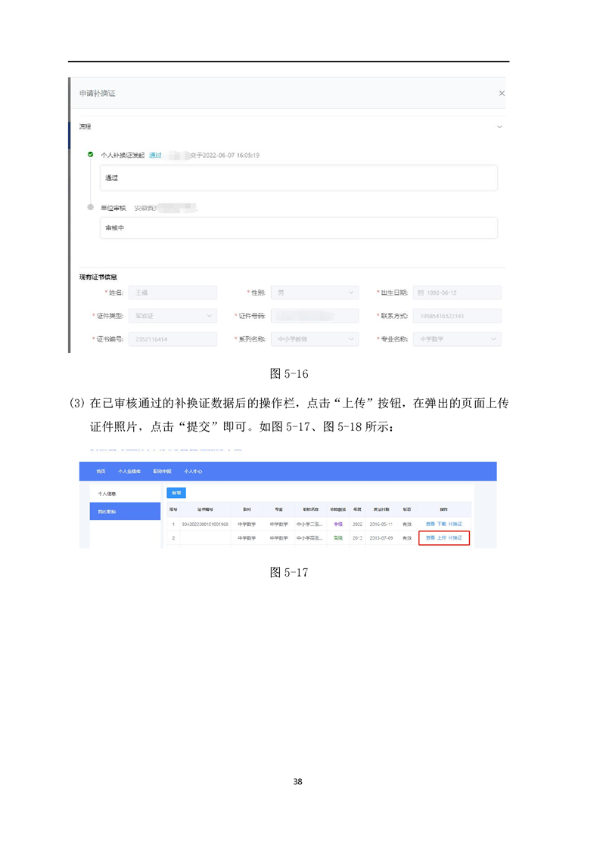This screenshot has width=600, height=848.
Task: Click the 审核中 comment box
Action: click(298, 228)
